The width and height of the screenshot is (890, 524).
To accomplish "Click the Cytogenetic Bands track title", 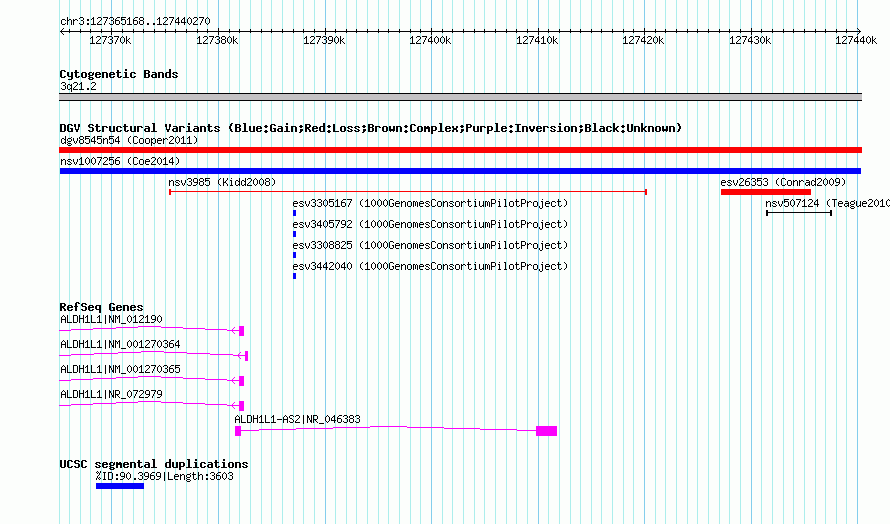I will 119,74.
